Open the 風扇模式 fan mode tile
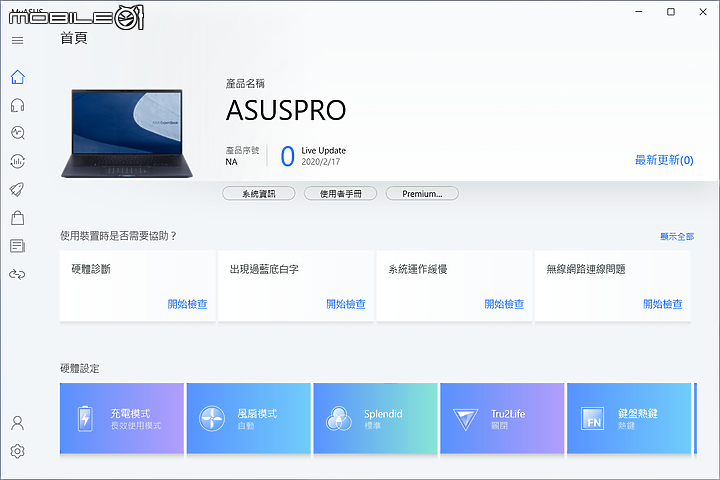Screen dimensions: 720x480 pyautogui.click(x=248, y=418)
